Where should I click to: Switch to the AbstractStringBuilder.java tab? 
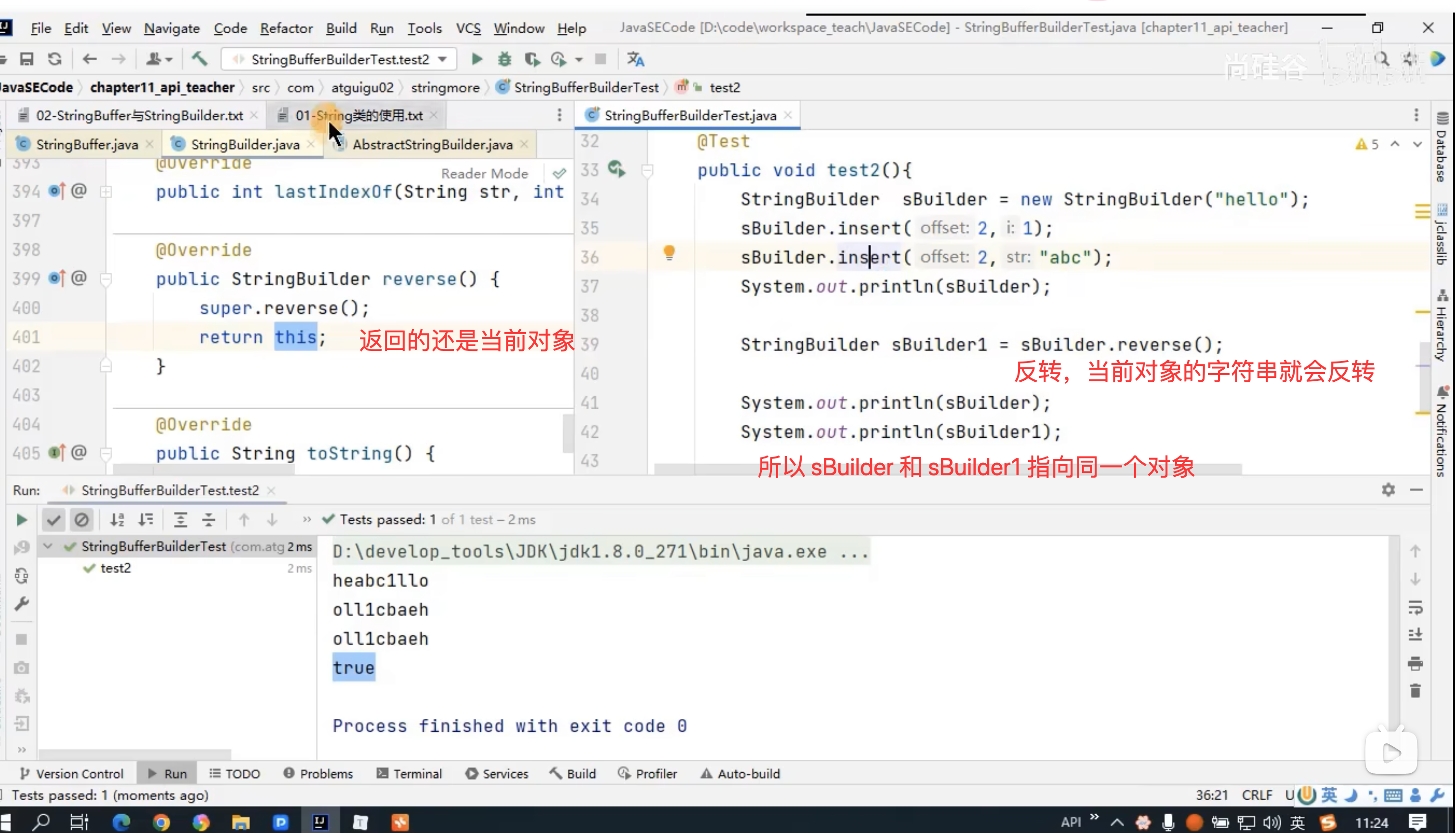[x=432, y=145]
